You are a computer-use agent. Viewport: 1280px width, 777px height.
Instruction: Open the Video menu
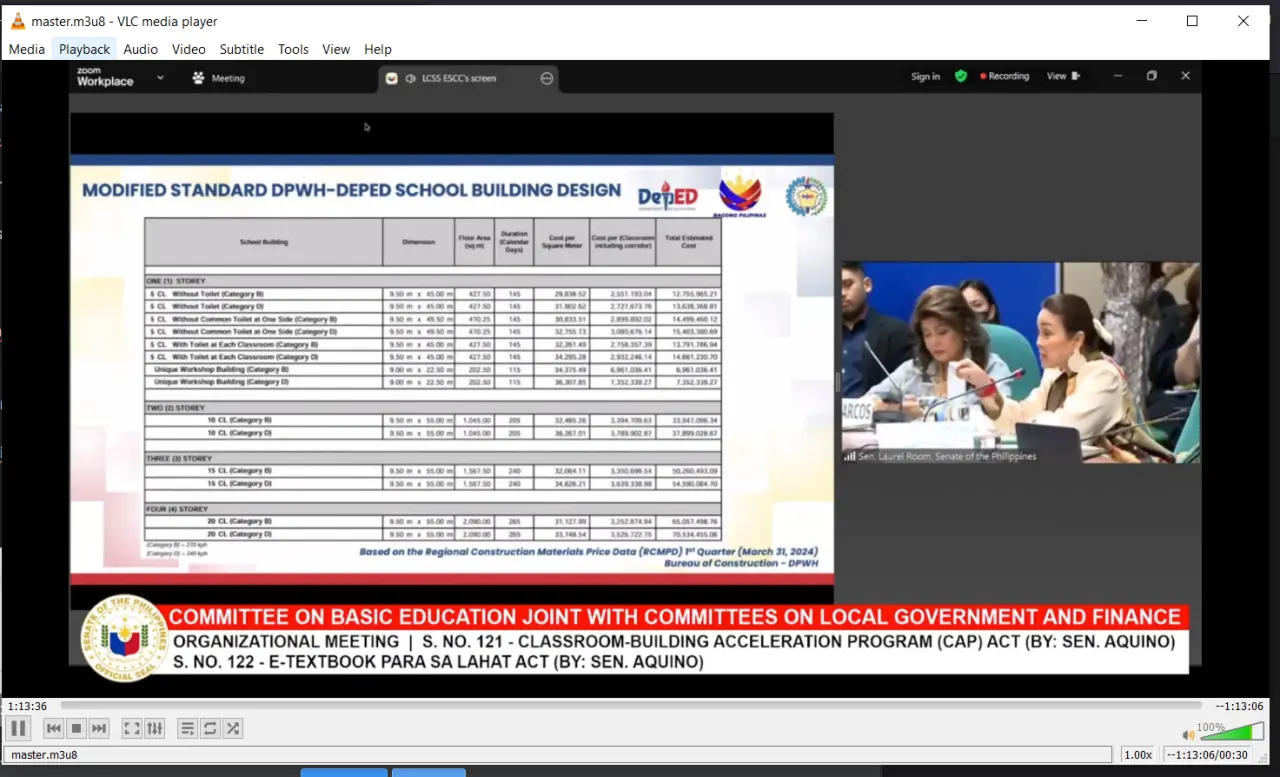pos(188,49)
